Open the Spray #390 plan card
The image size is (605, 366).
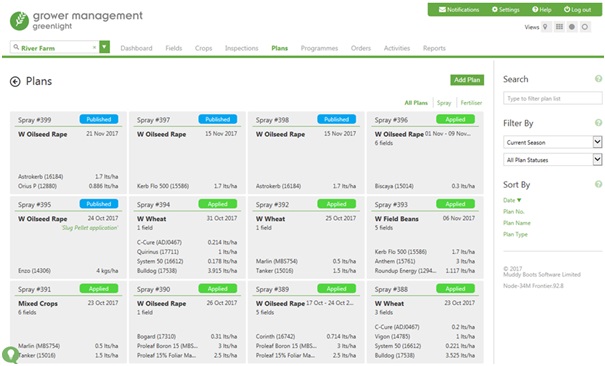(x=187, y=322)
